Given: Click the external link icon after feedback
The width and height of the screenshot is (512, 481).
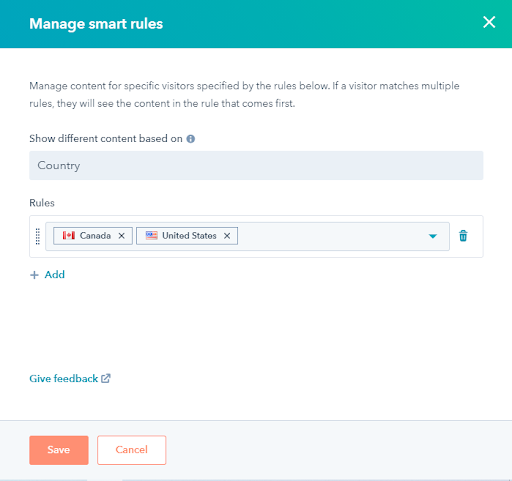Looking at the screenshot, I should 106,378.
